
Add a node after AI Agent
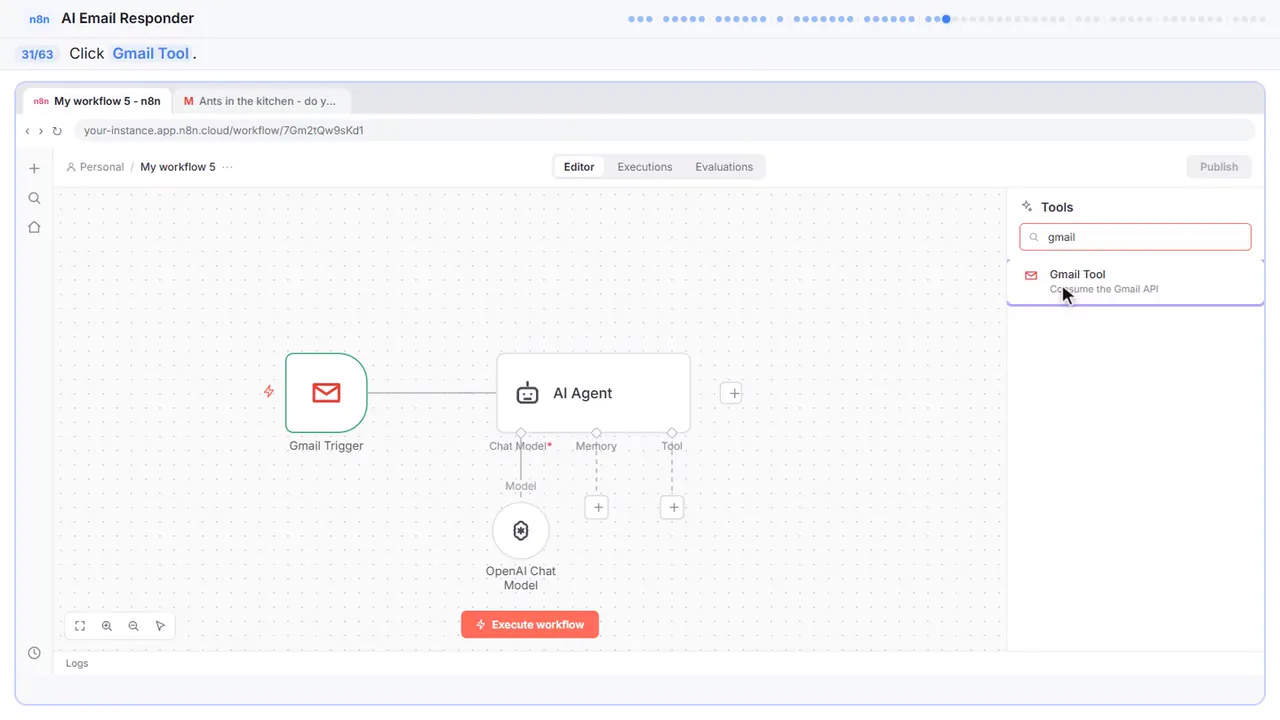pos(733,393)
